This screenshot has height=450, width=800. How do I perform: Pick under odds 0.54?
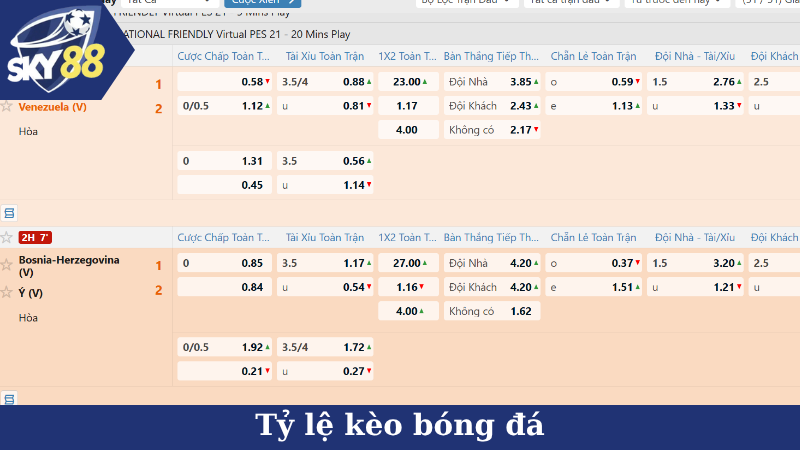point(325,287)
